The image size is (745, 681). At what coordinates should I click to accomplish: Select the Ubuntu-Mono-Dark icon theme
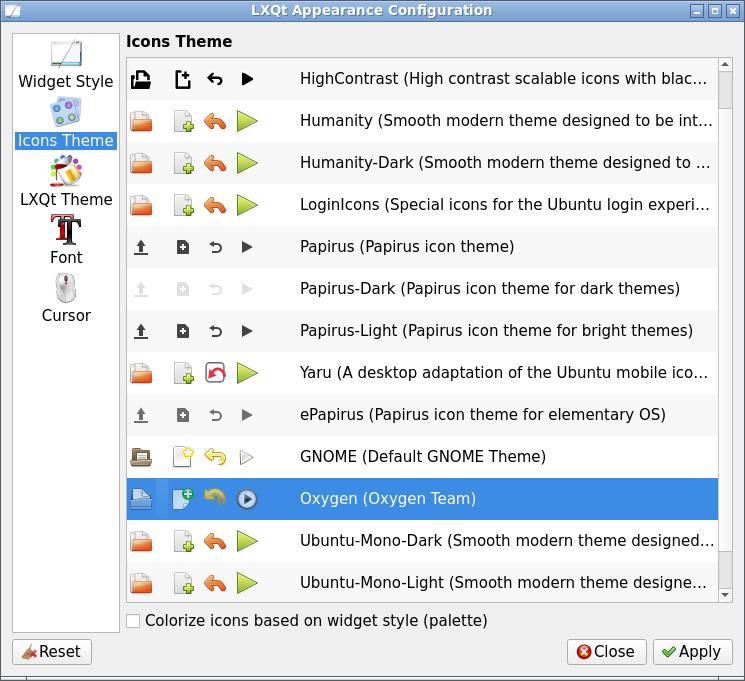coord(506,541)
